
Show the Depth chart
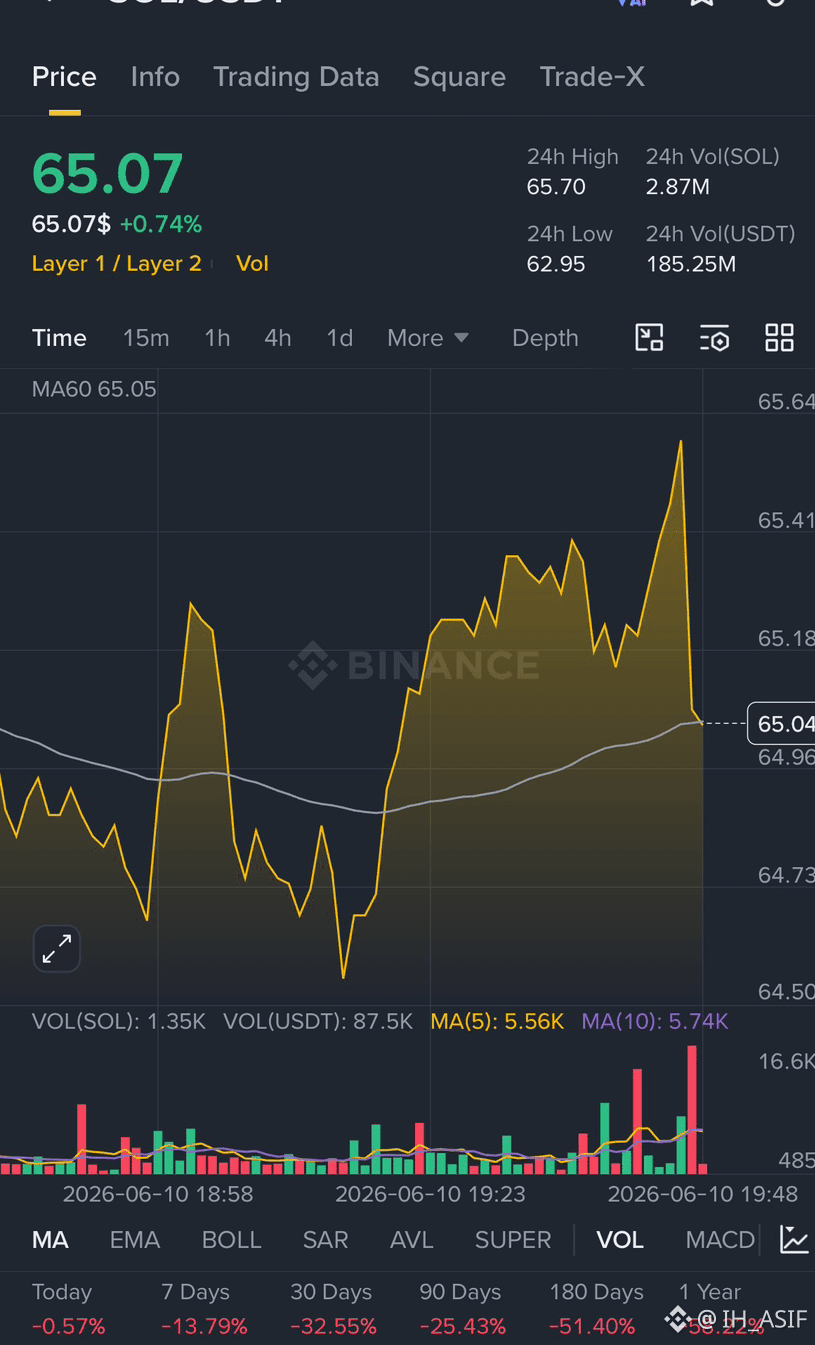545,338
